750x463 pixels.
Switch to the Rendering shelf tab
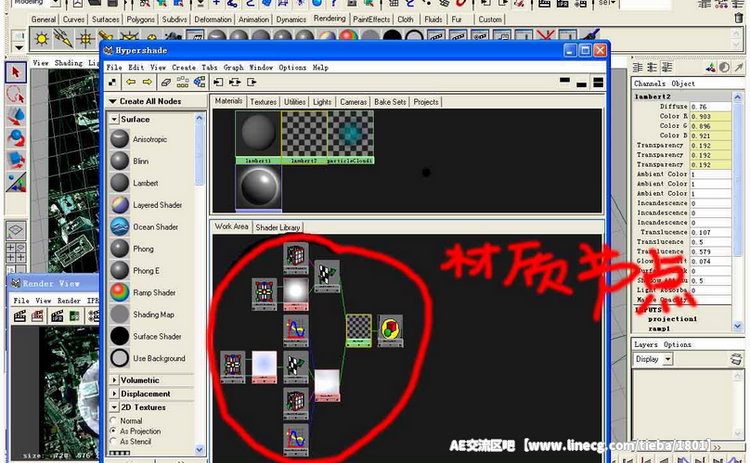point(329,19)
